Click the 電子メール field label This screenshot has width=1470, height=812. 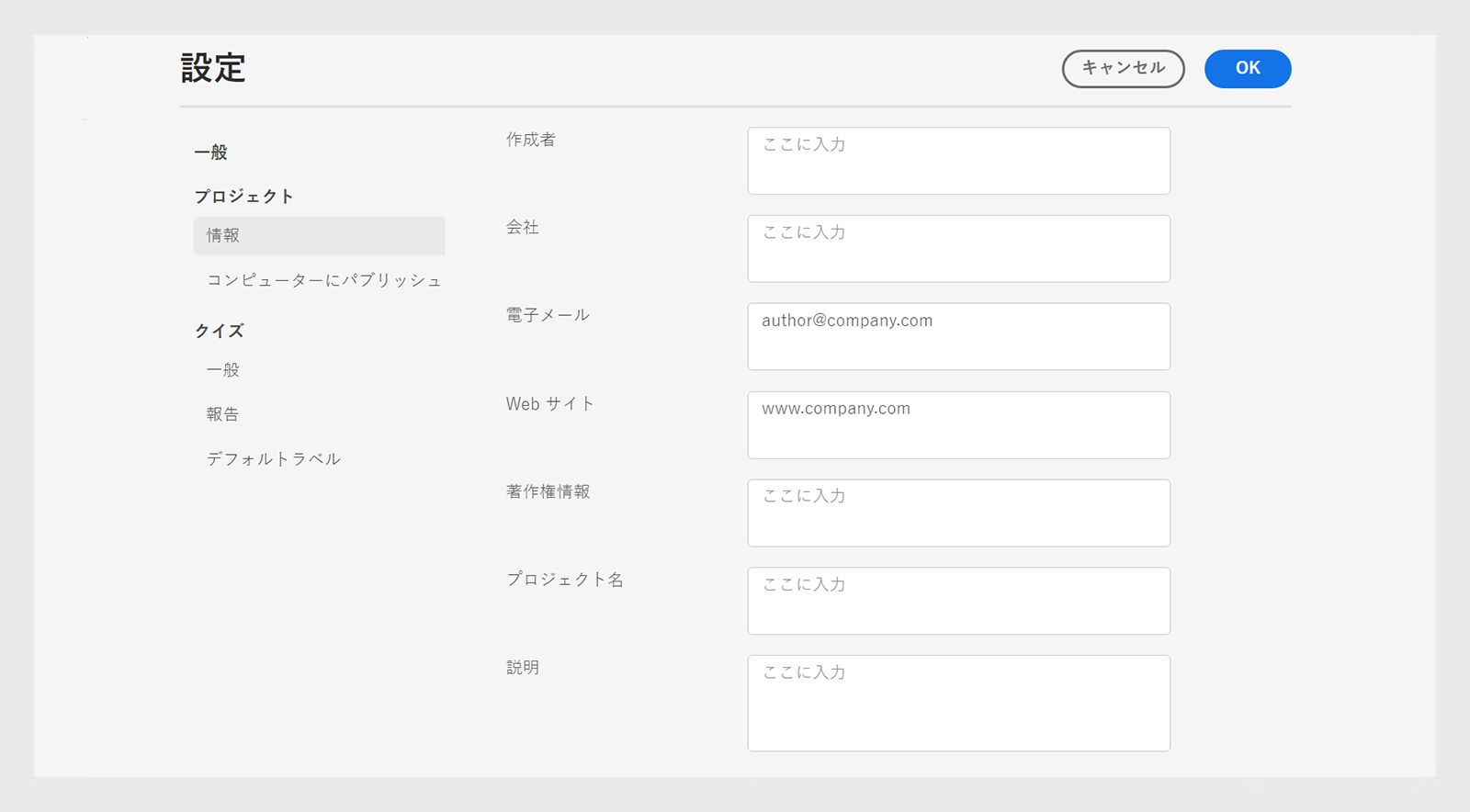[x=548, y=315]
